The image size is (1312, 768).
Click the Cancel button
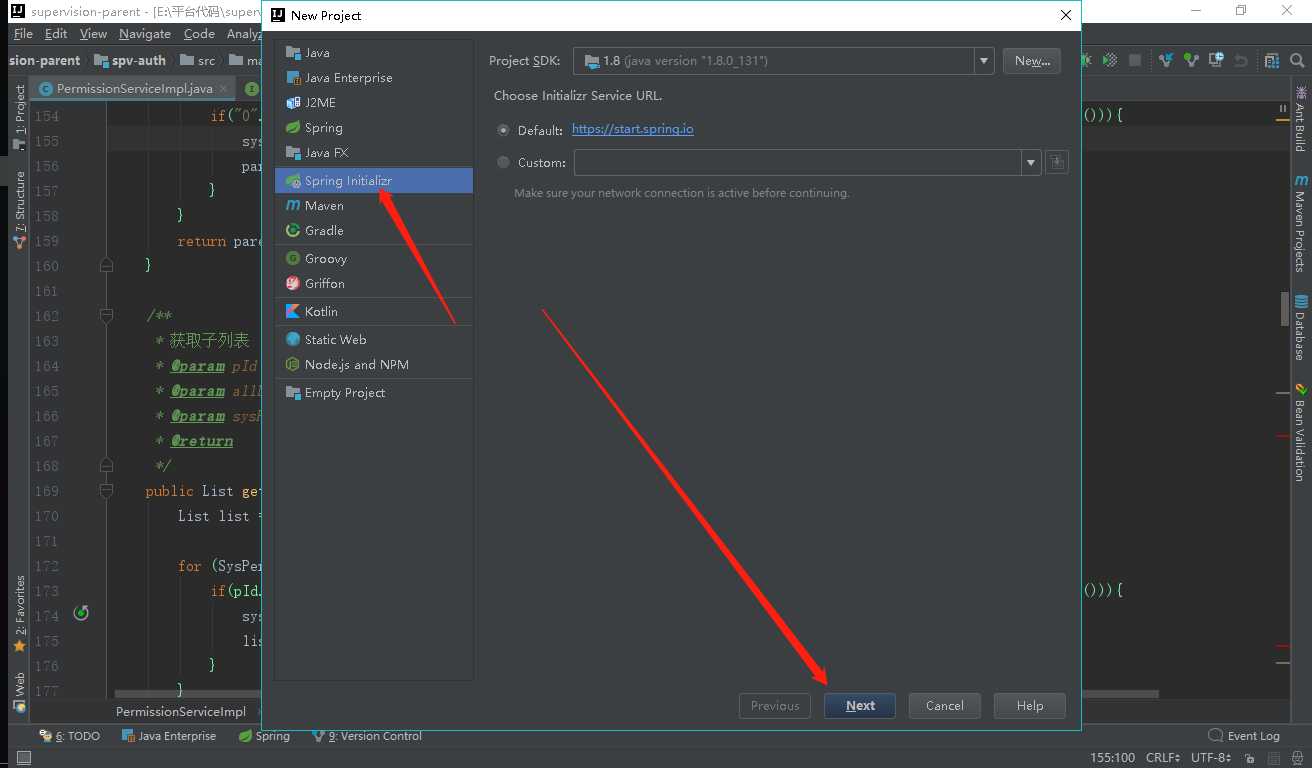tap(945, 706)
